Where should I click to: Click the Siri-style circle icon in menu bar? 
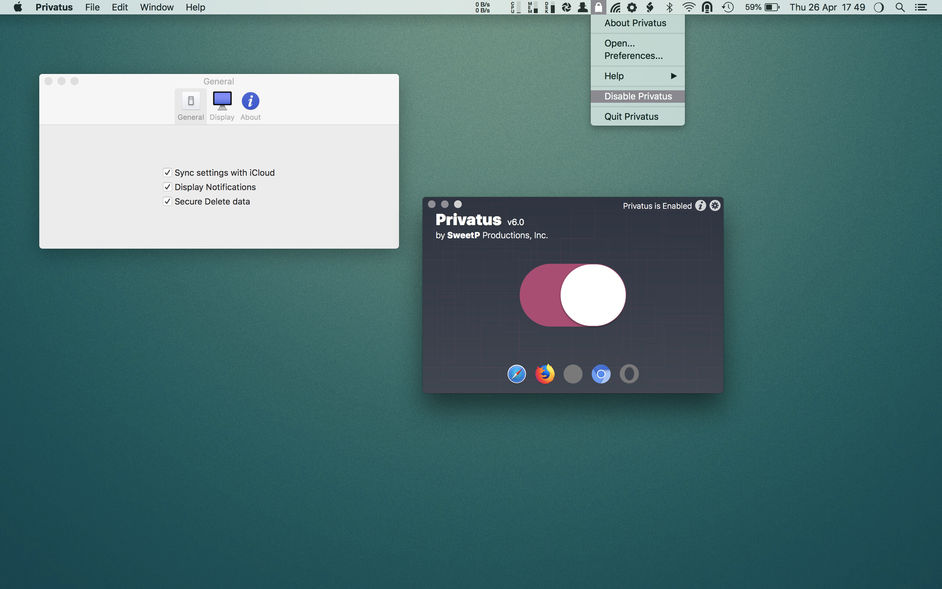(x=878, y=7)
